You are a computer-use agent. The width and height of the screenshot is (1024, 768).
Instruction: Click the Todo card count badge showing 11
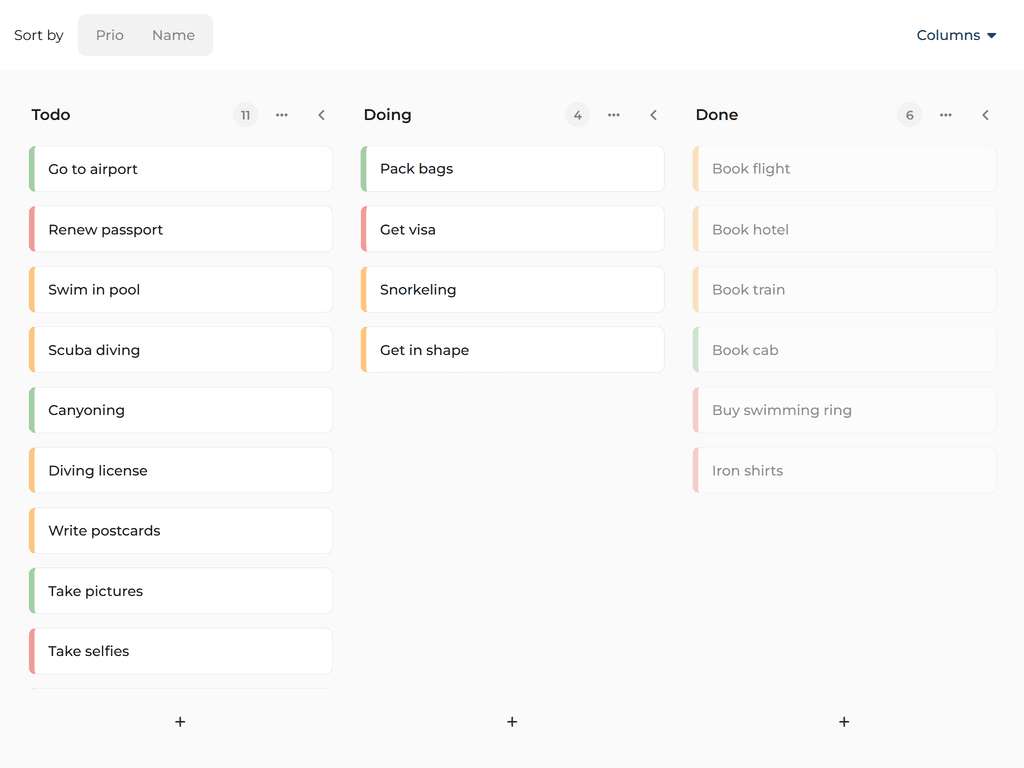[x=245, y=115]
